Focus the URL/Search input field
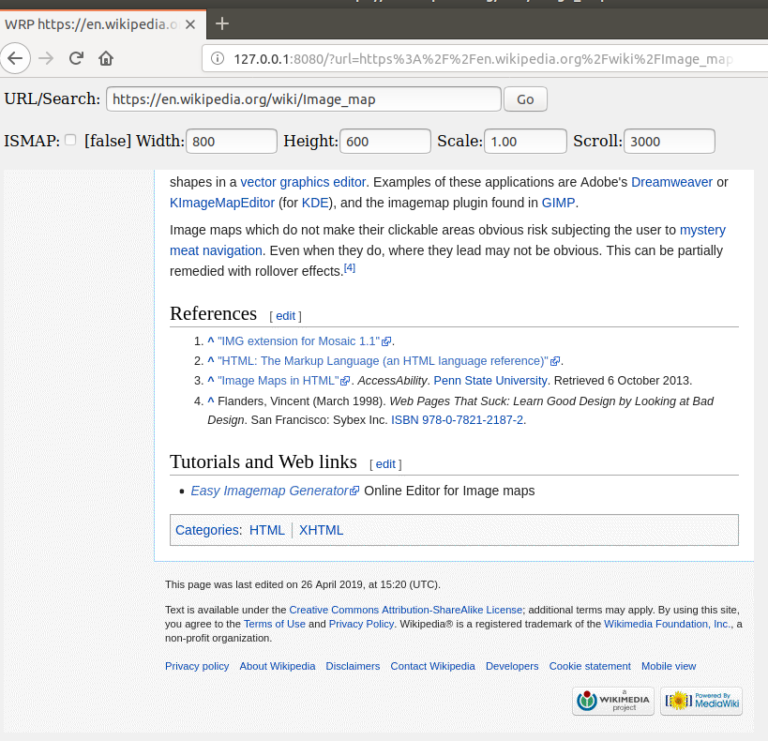Viewport: 768px width, 741px height. pyautogui.click(x=304, y=99)
